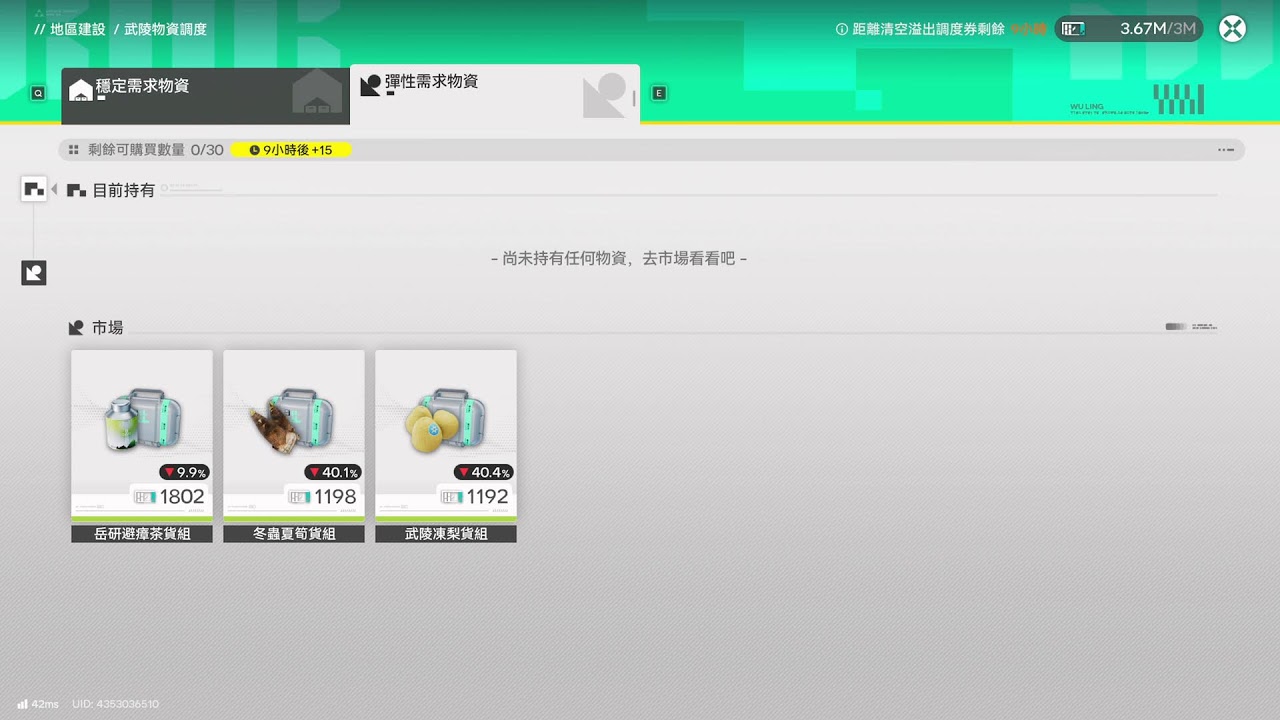
Task: Click the shape icon on 彈性需求物資 tab
Action: [x=370, y=85]
